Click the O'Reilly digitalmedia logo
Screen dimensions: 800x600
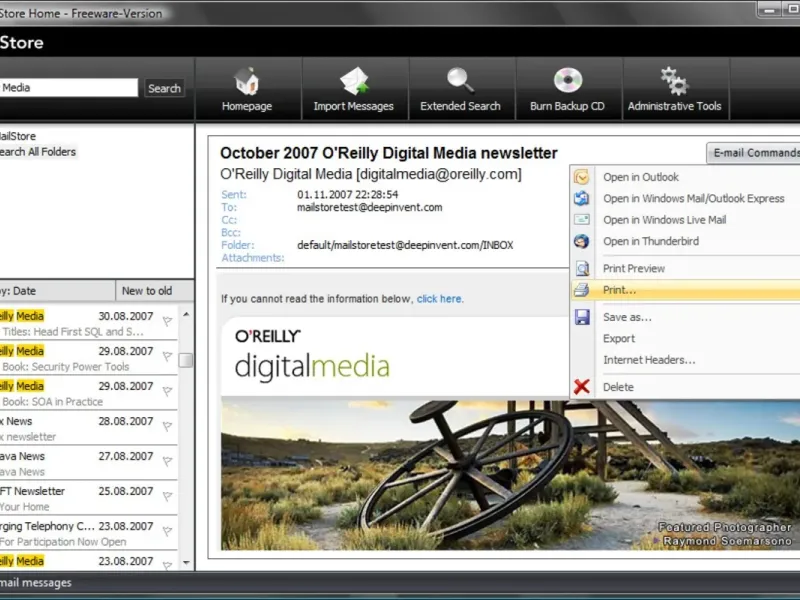tap(312, 354)
